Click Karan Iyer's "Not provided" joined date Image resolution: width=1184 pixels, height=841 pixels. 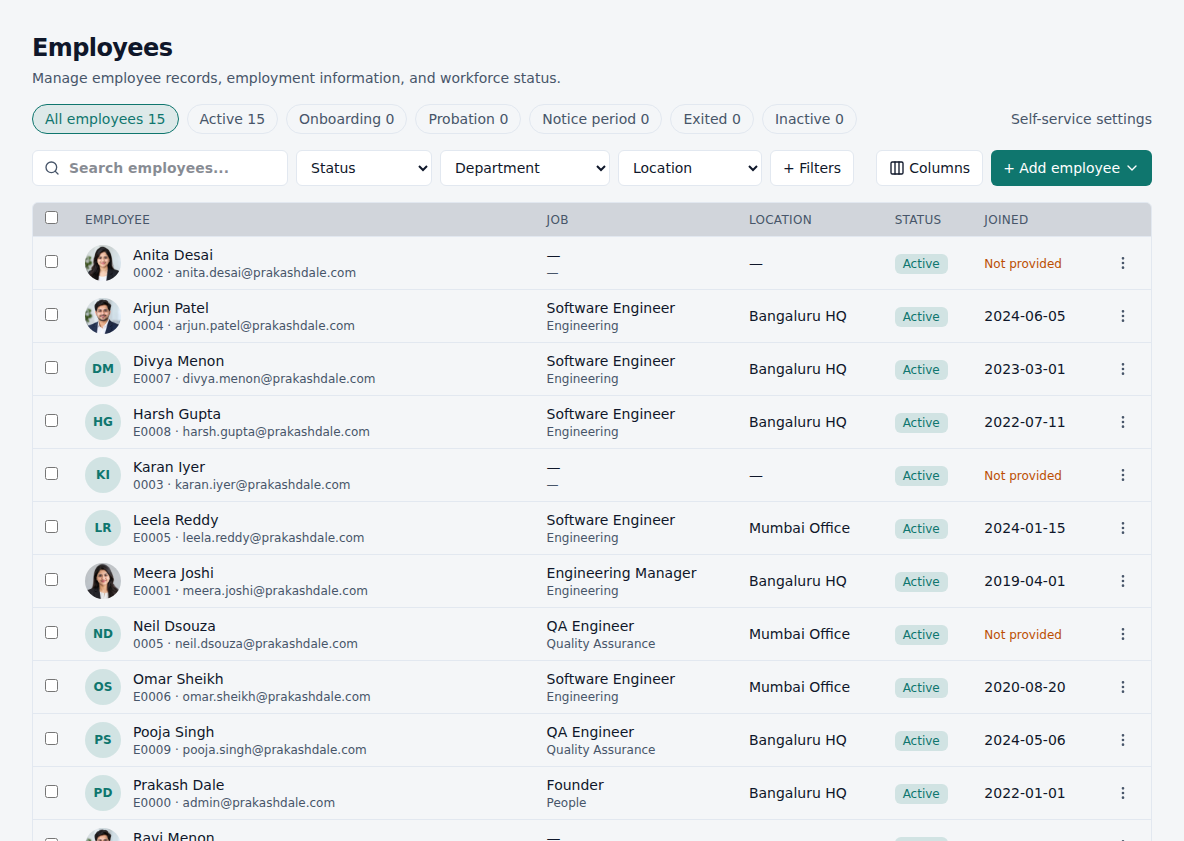click(x=1022, y=475)
